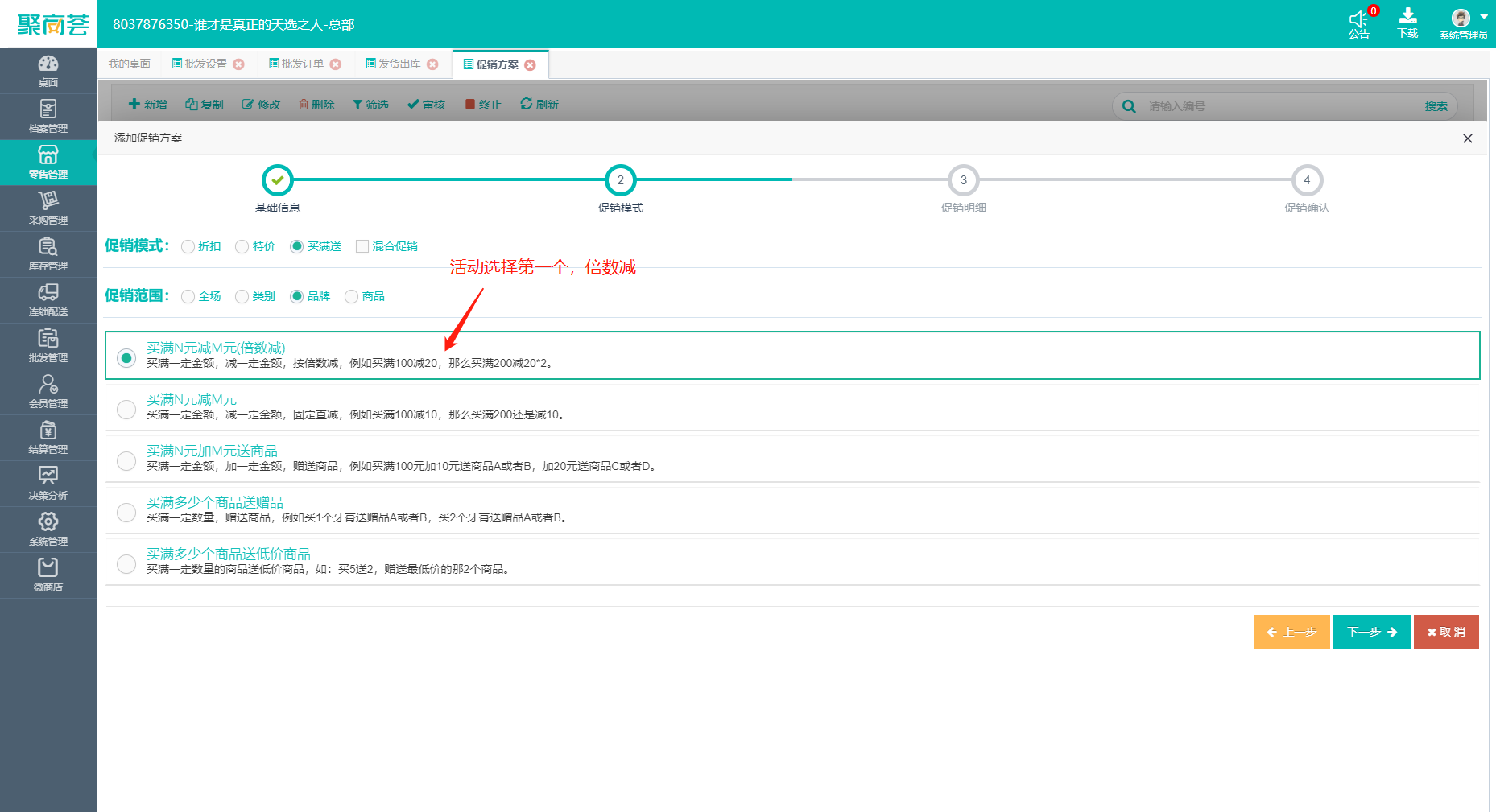Open 零售管理 in the sidebar
Viewport: 1496px width, 812px height.
[x=48, y=163]
